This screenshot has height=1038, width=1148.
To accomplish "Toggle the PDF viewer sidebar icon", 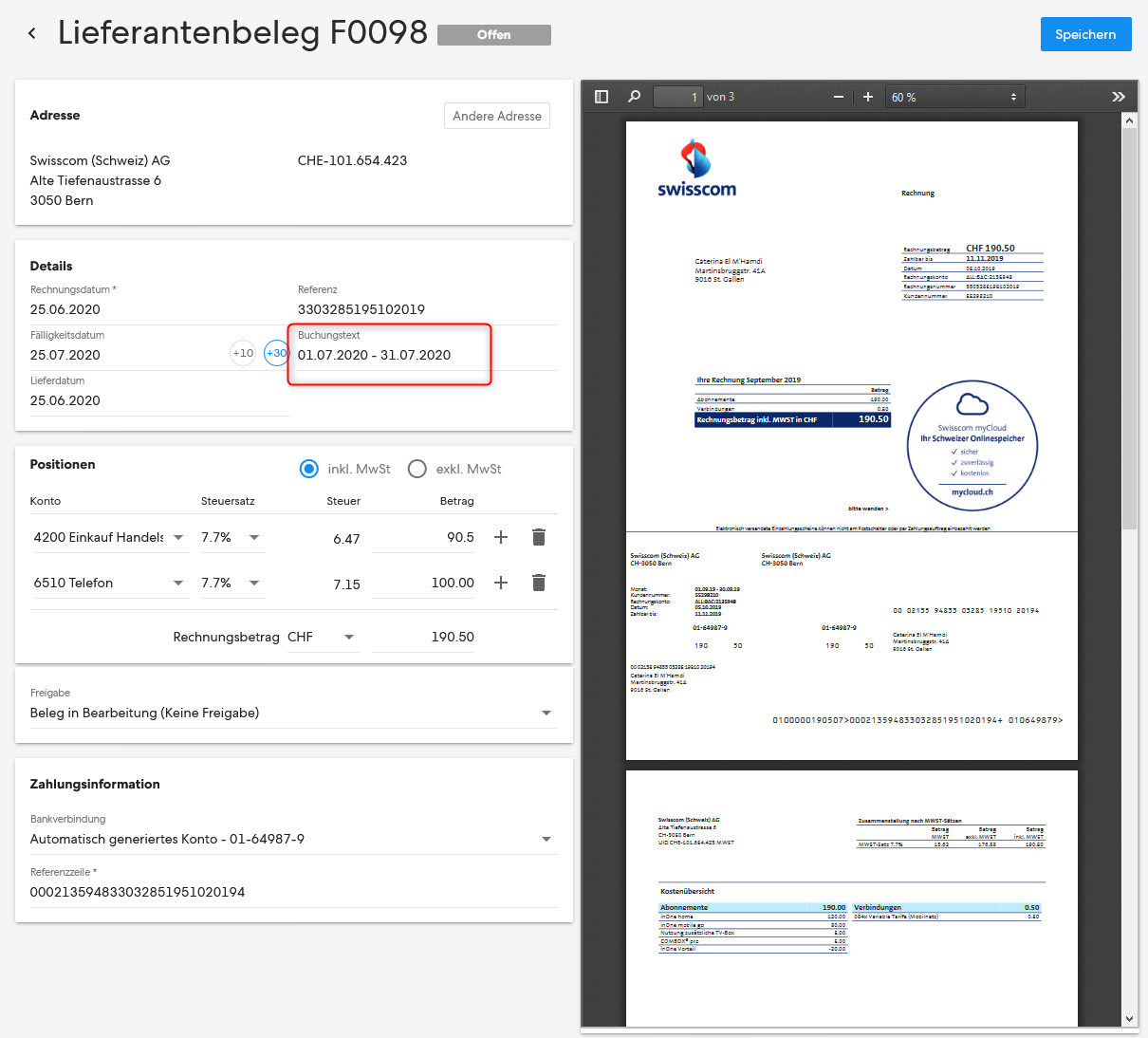I will click(602, 97).
